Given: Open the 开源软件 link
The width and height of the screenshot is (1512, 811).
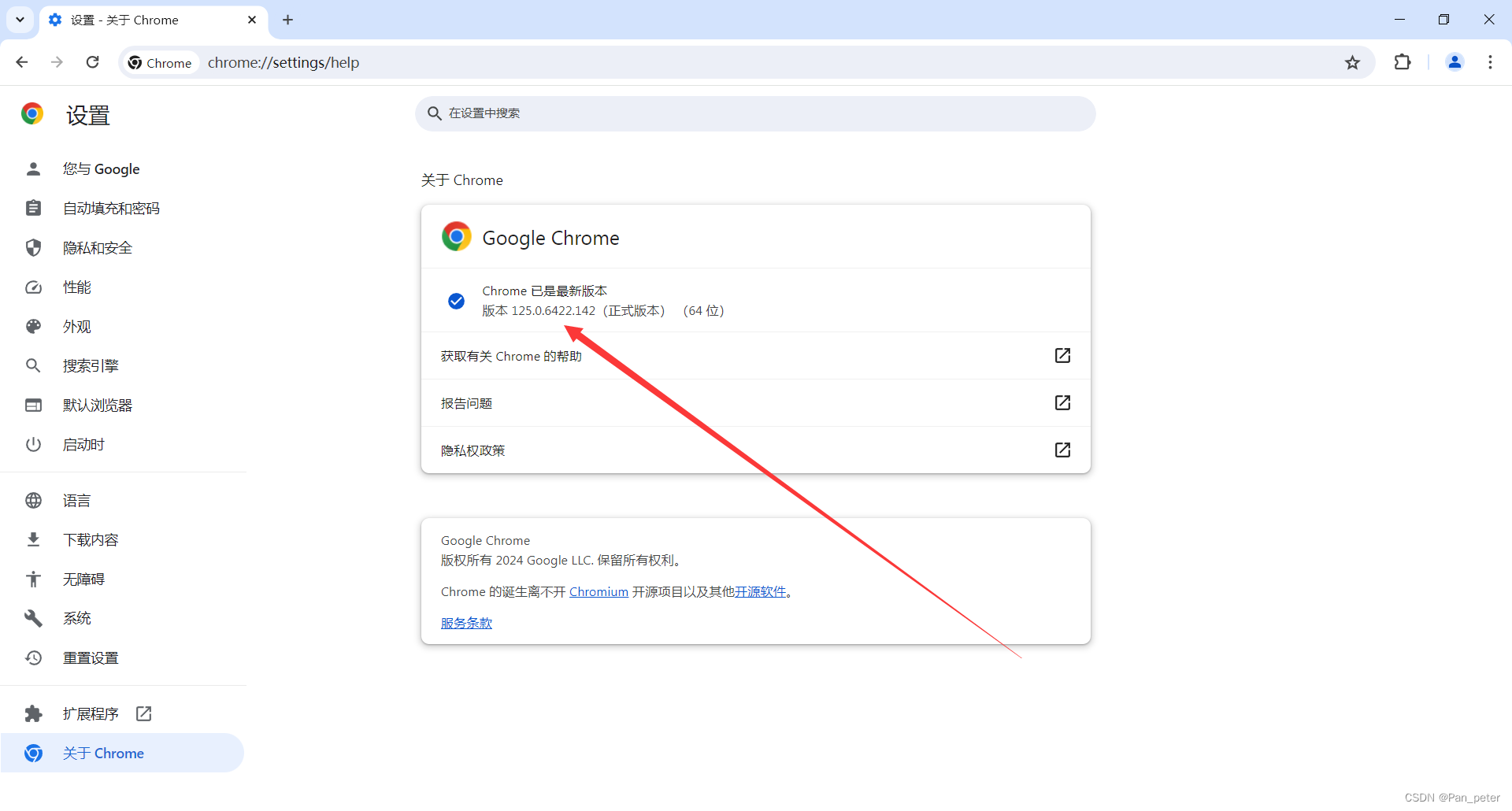Looking at the screenshot, I should (x=760, y=592).
